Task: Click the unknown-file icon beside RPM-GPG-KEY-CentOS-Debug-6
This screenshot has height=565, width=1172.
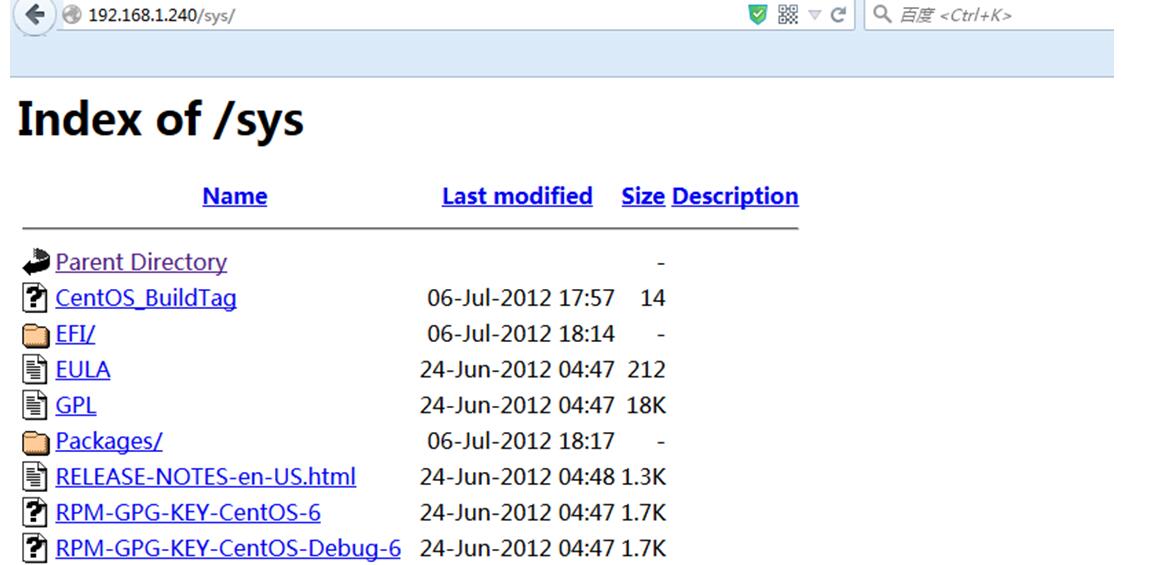Action: coord(35,549)
